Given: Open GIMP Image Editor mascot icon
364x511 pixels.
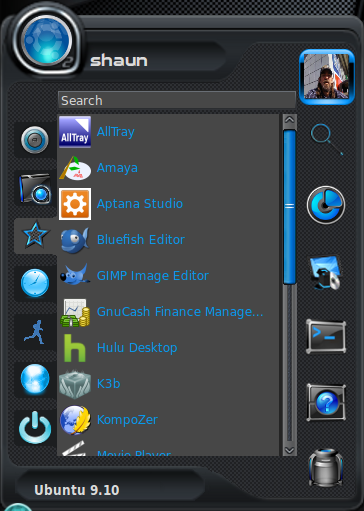Looking at the screenshot, I should (75, 275).
